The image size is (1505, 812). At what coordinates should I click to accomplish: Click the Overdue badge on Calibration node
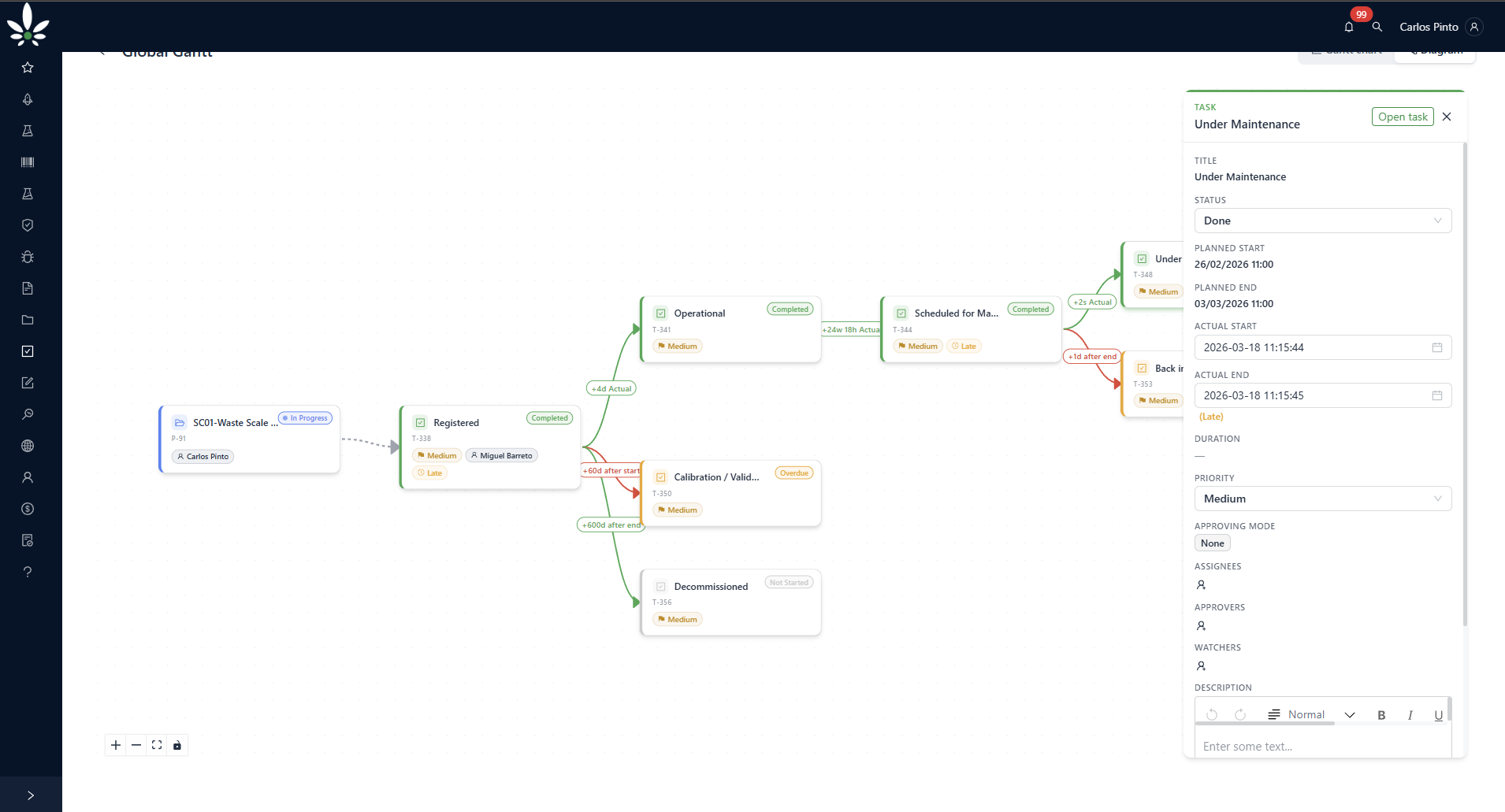[x=794, y=473]
